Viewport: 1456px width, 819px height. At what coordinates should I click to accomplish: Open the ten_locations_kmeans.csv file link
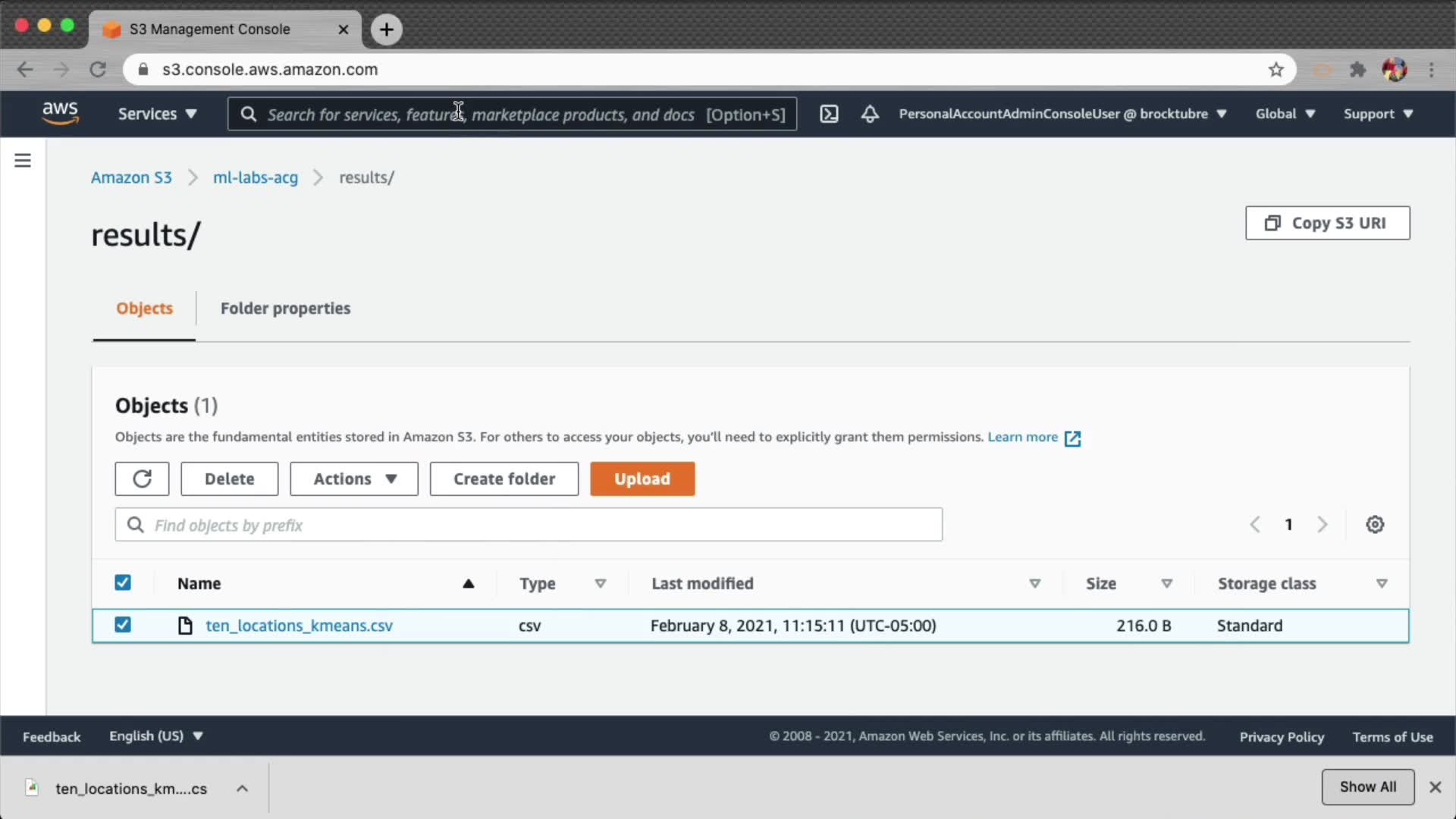pyautogui.click(x=299, y=626)
